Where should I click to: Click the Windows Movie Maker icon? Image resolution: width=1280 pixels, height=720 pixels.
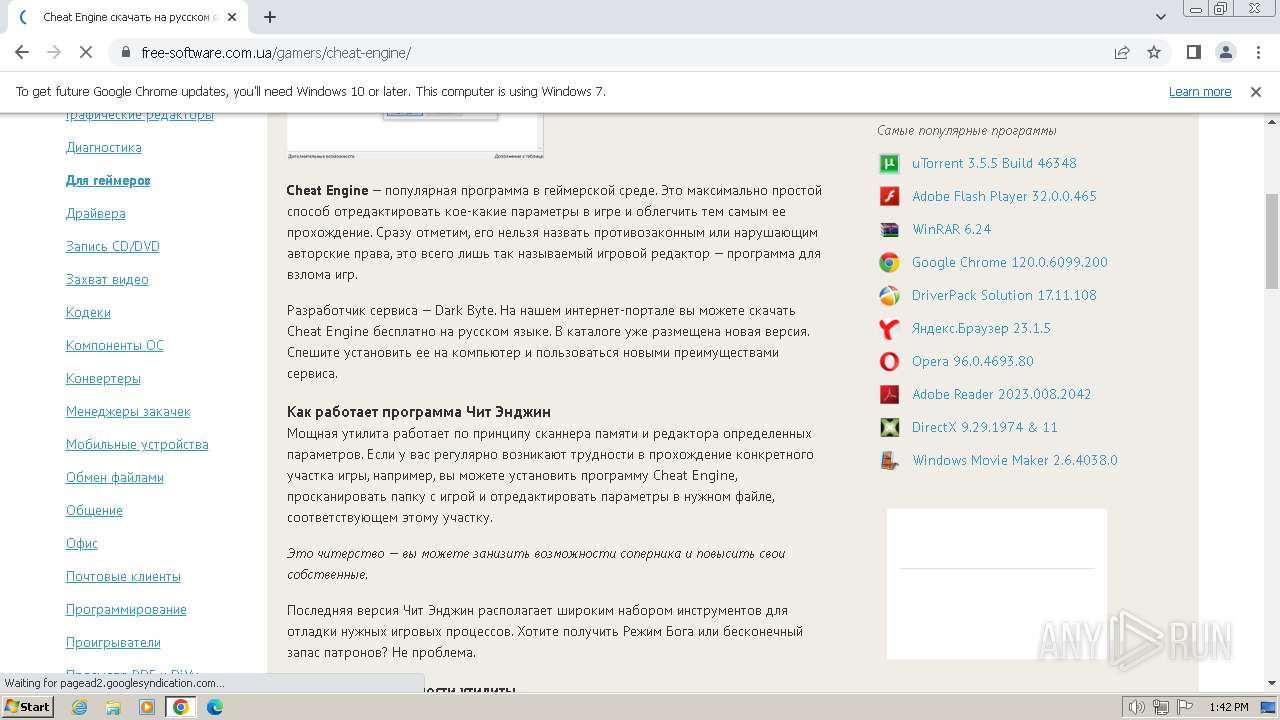click(x=889, y=461)
